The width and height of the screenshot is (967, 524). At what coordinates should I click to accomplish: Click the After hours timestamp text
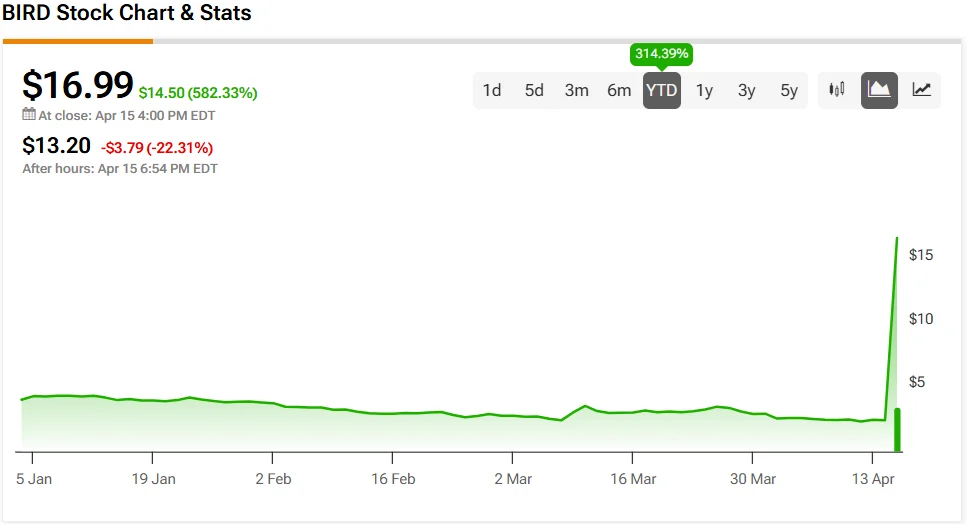pyautogui.click(x=120, y=168)
